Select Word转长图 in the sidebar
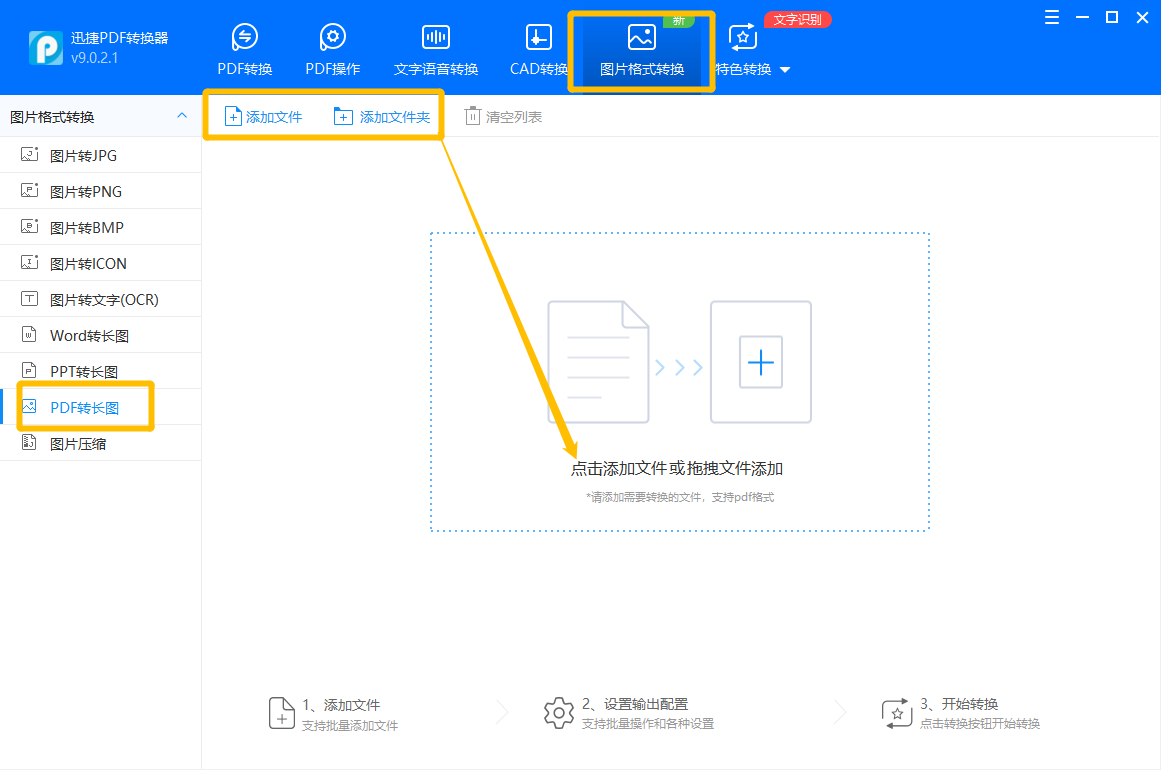The image size is (1161, 770). pyautogui.click(x=101, y=335)
